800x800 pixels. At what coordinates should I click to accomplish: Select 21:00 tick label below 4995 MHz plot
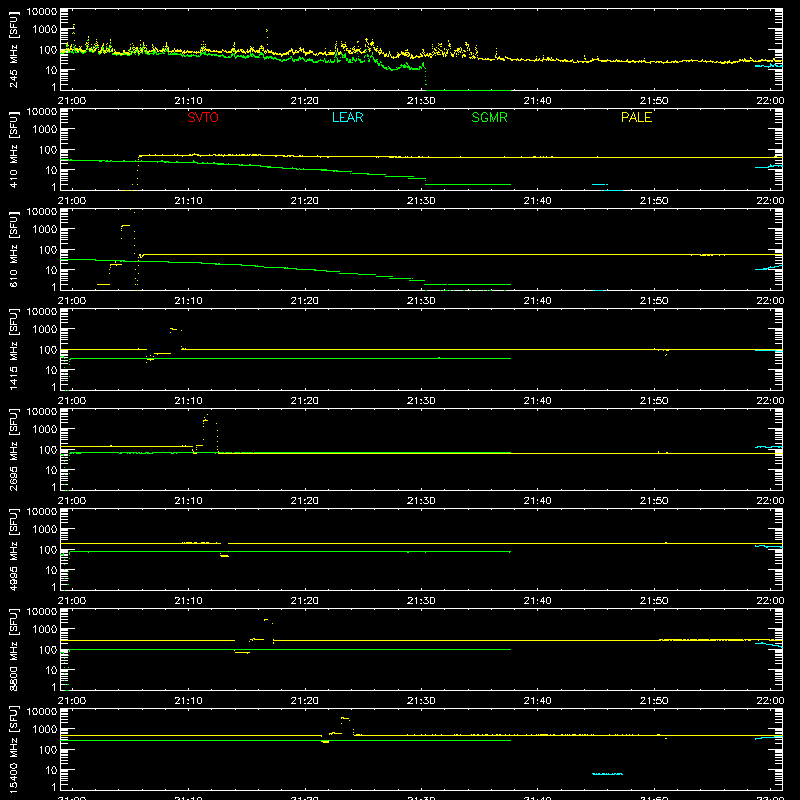(72, 601)
